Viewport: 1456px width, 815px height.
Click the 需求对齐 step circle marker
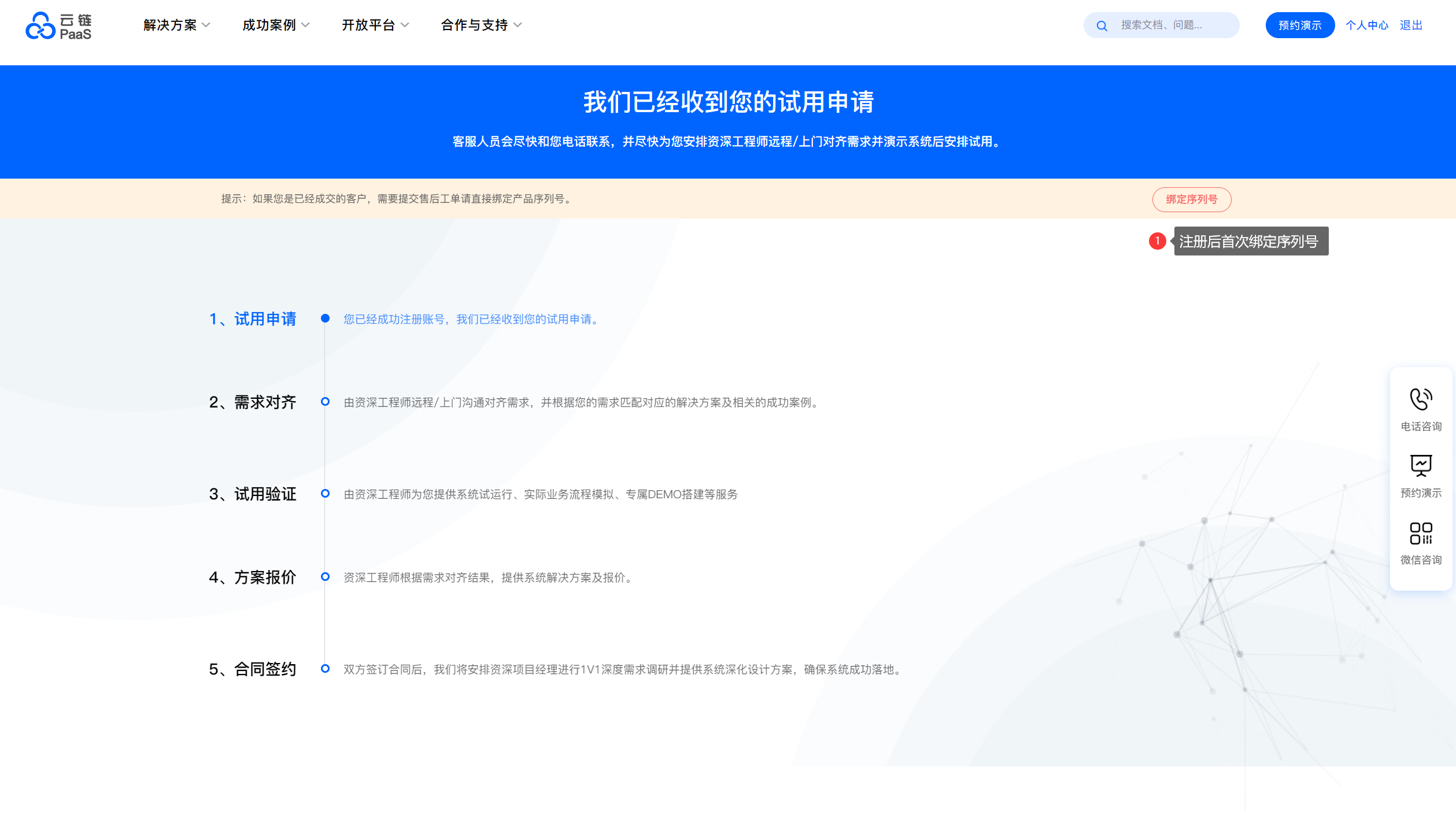coord(325,402)
